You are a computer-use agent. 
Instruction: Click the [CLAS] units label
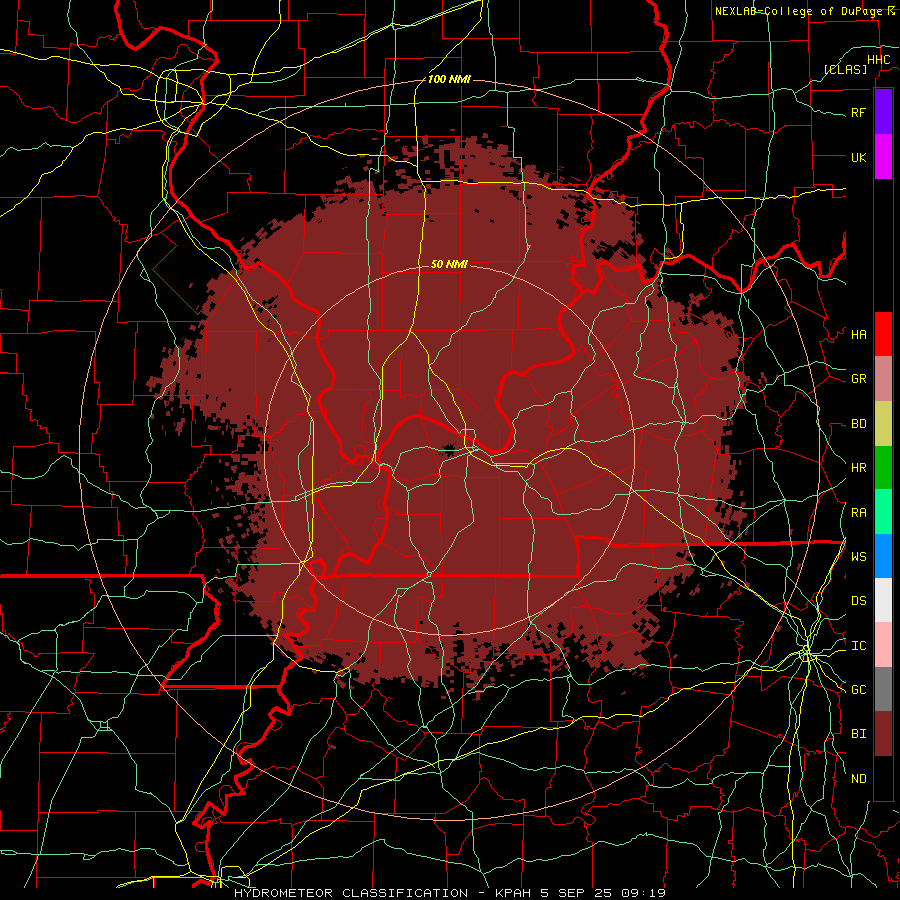(x=845, y=69)
